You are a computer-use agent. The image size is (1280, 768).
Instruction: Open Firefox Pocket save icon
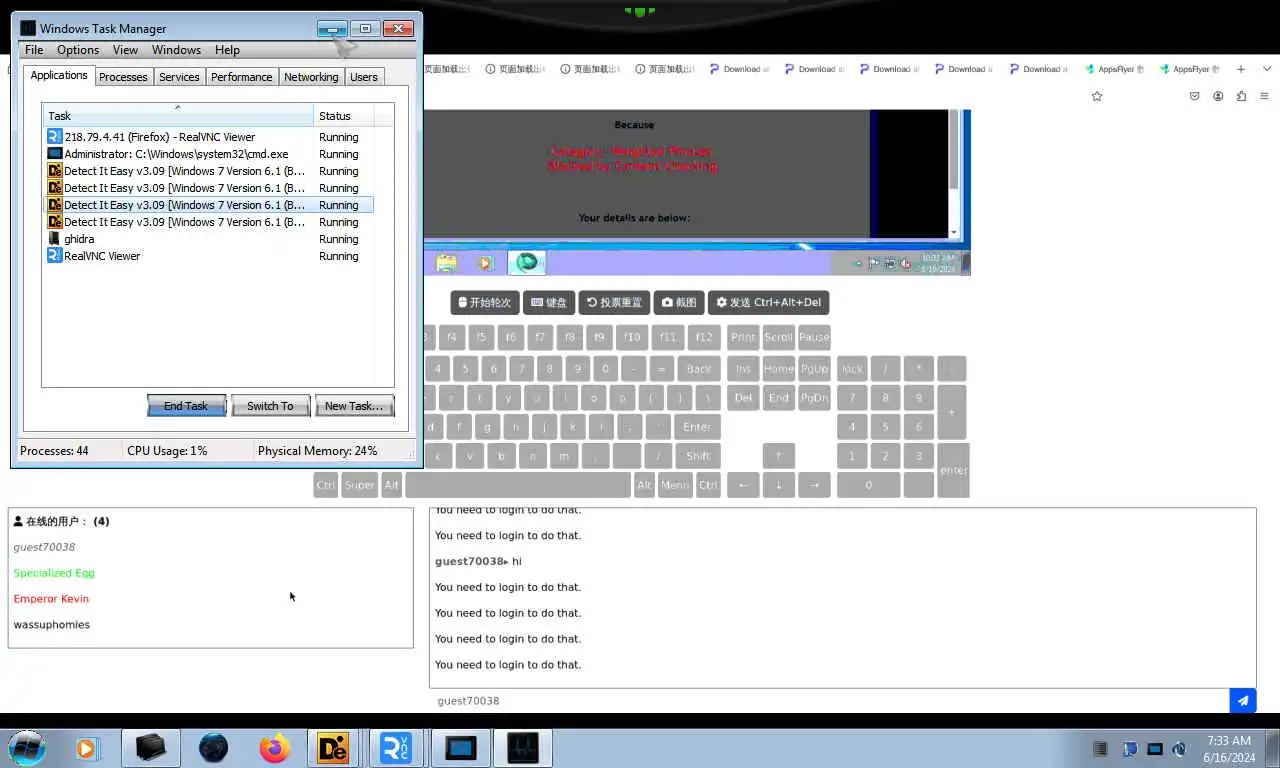click(x=1194, y=96)
